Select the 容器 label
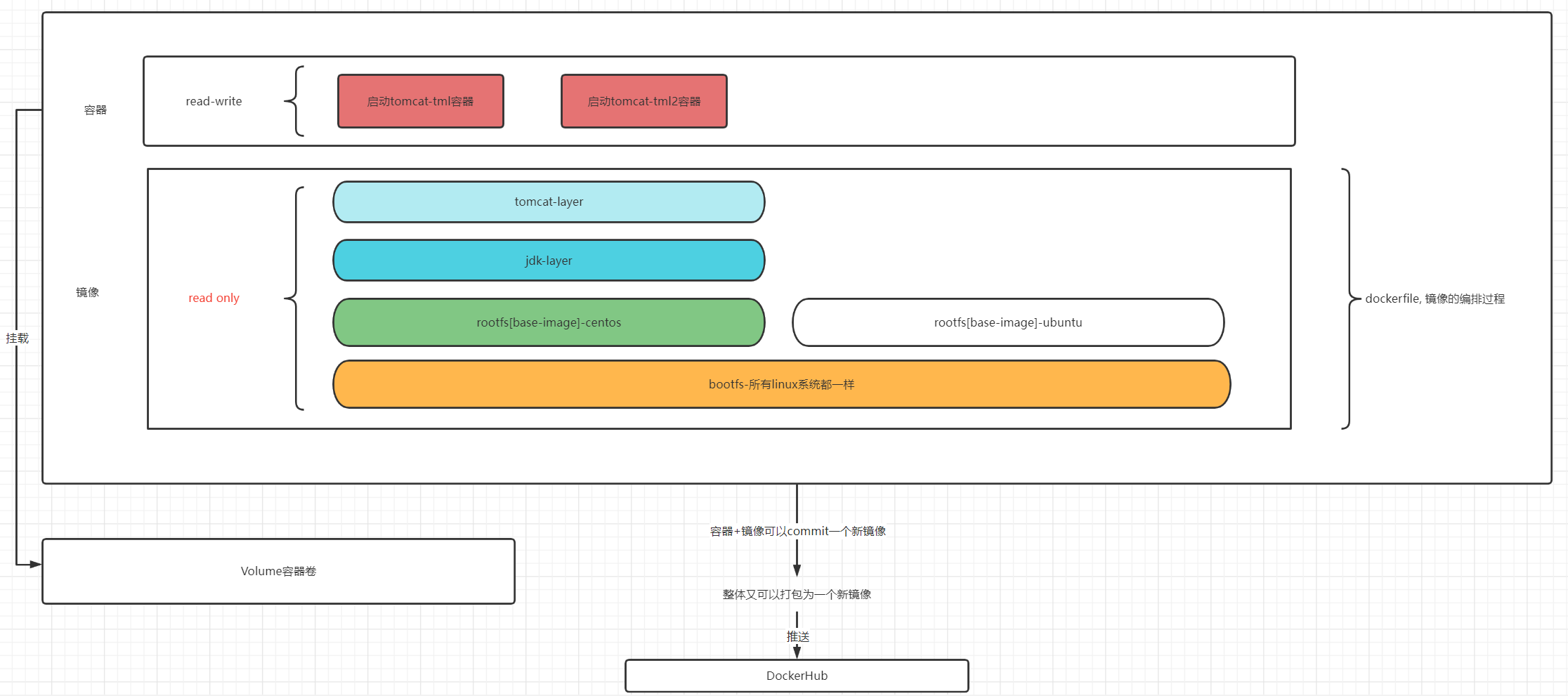1568x696 pixels. 96,110
